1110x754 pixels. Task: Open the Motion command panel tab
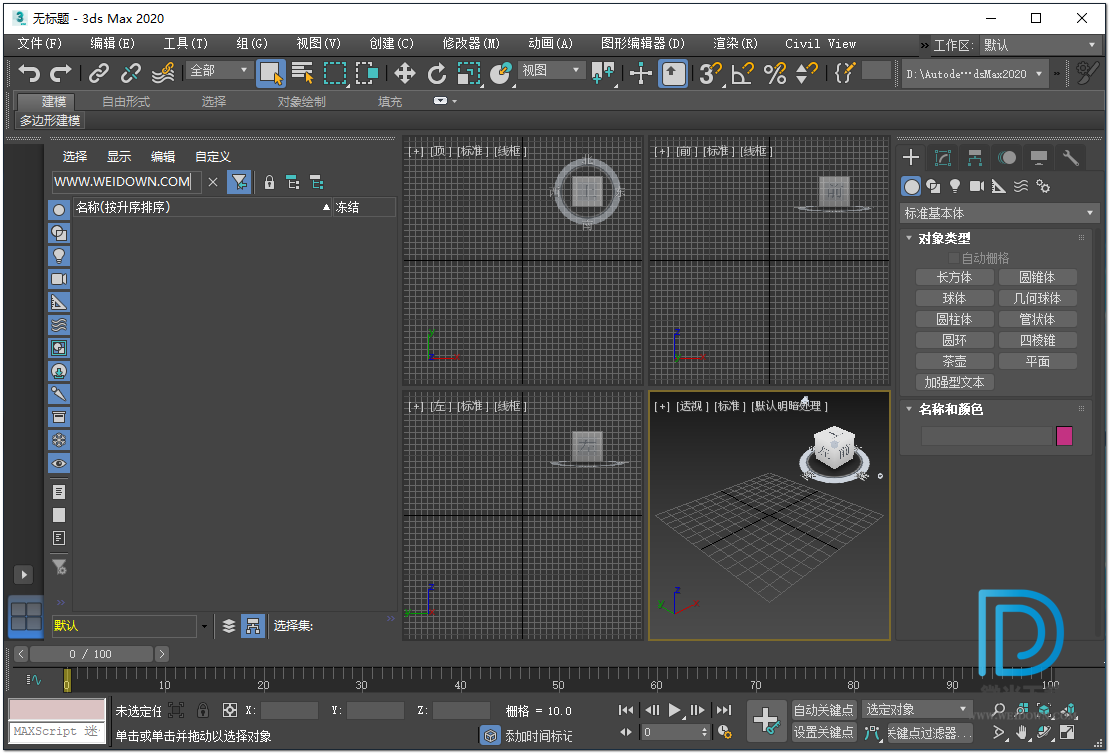pyautogui.click(x=1007, y=157)
